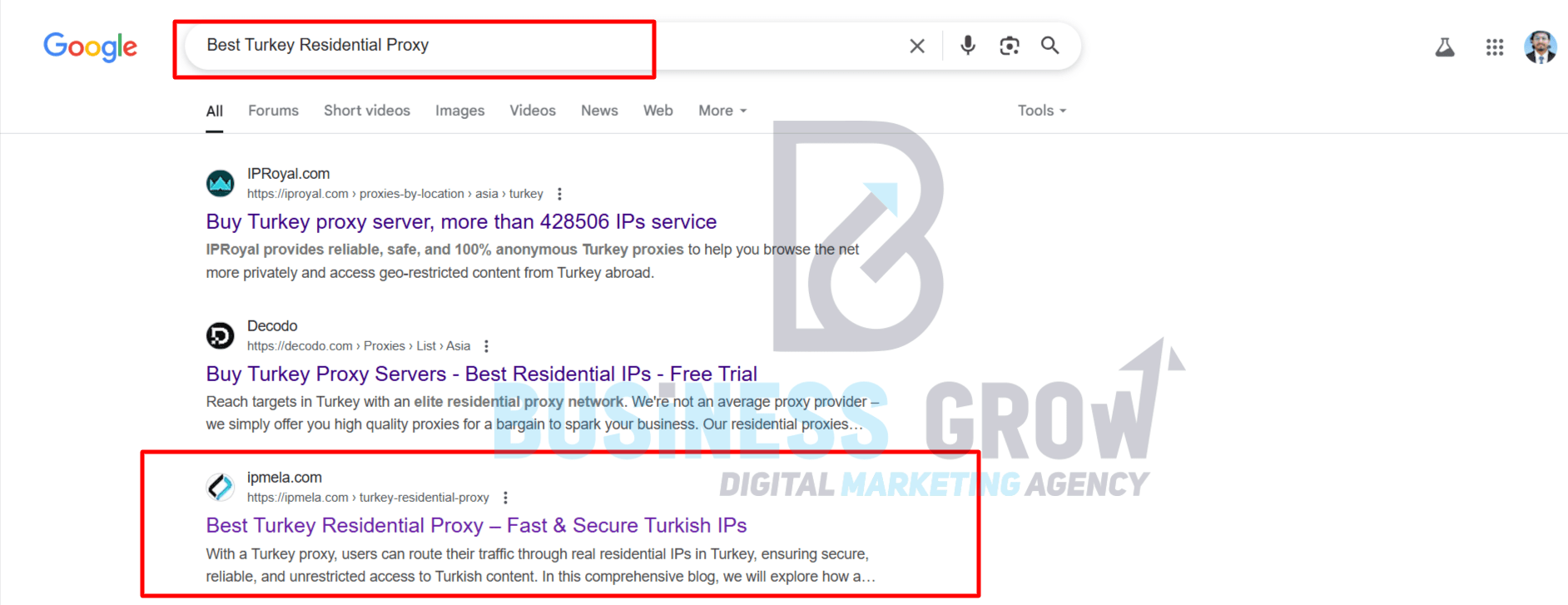Viewport: 1568px width, 605px height.
Task: Switch to the News tab
Action: pos(599,111)
